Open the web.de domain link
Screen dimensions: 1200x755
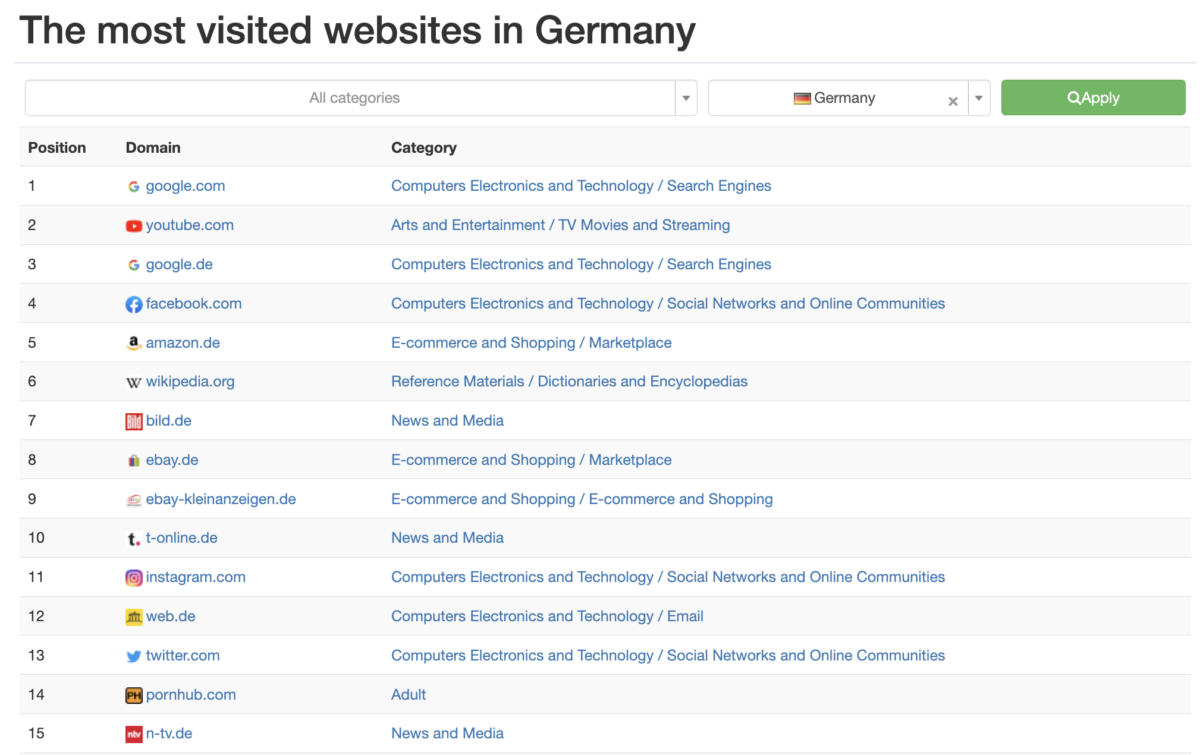pyautogui.click(x=171, y=616)
